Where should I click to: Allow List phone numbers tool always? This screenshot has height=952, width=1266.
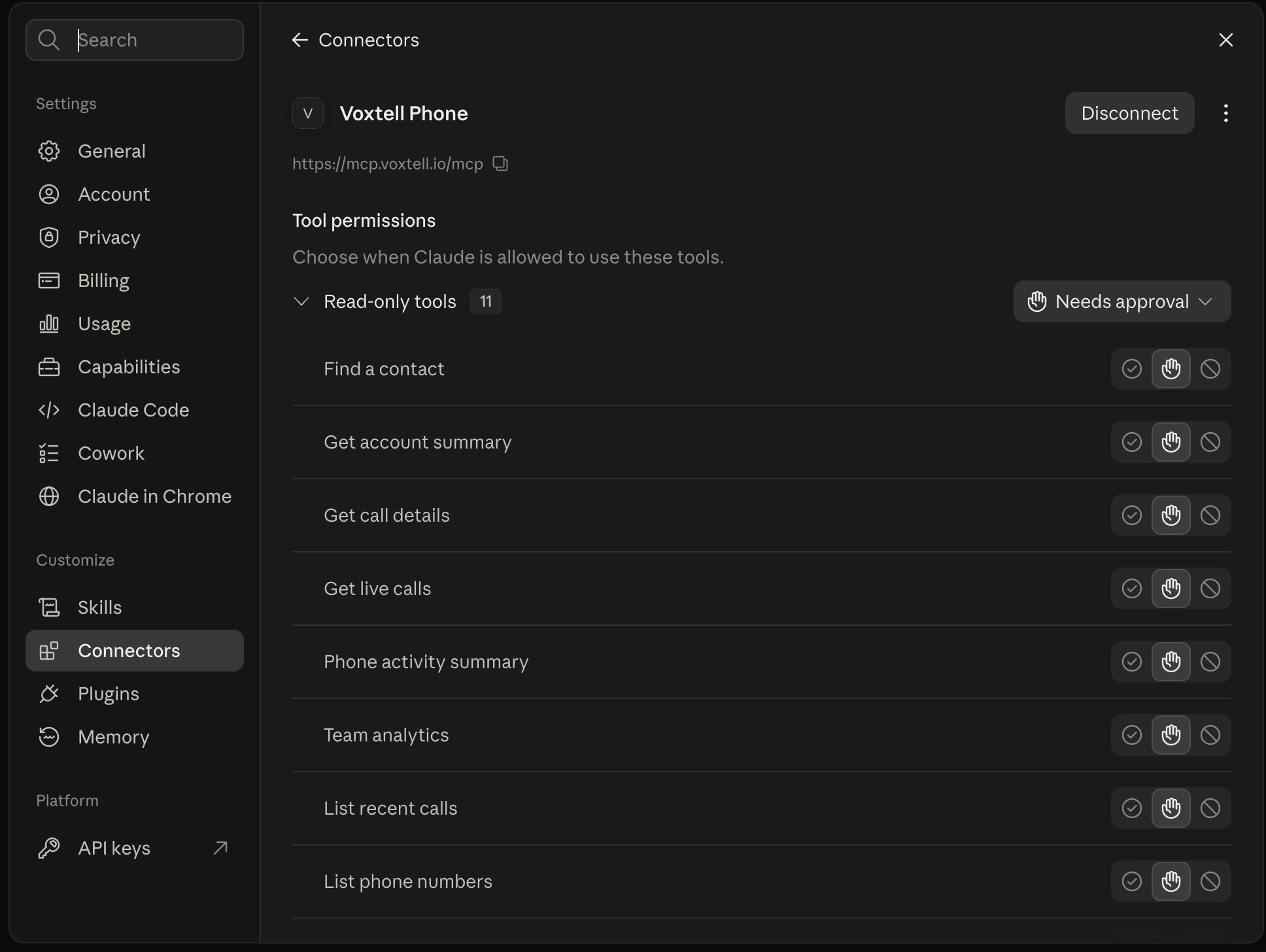tap(1131, 881)
